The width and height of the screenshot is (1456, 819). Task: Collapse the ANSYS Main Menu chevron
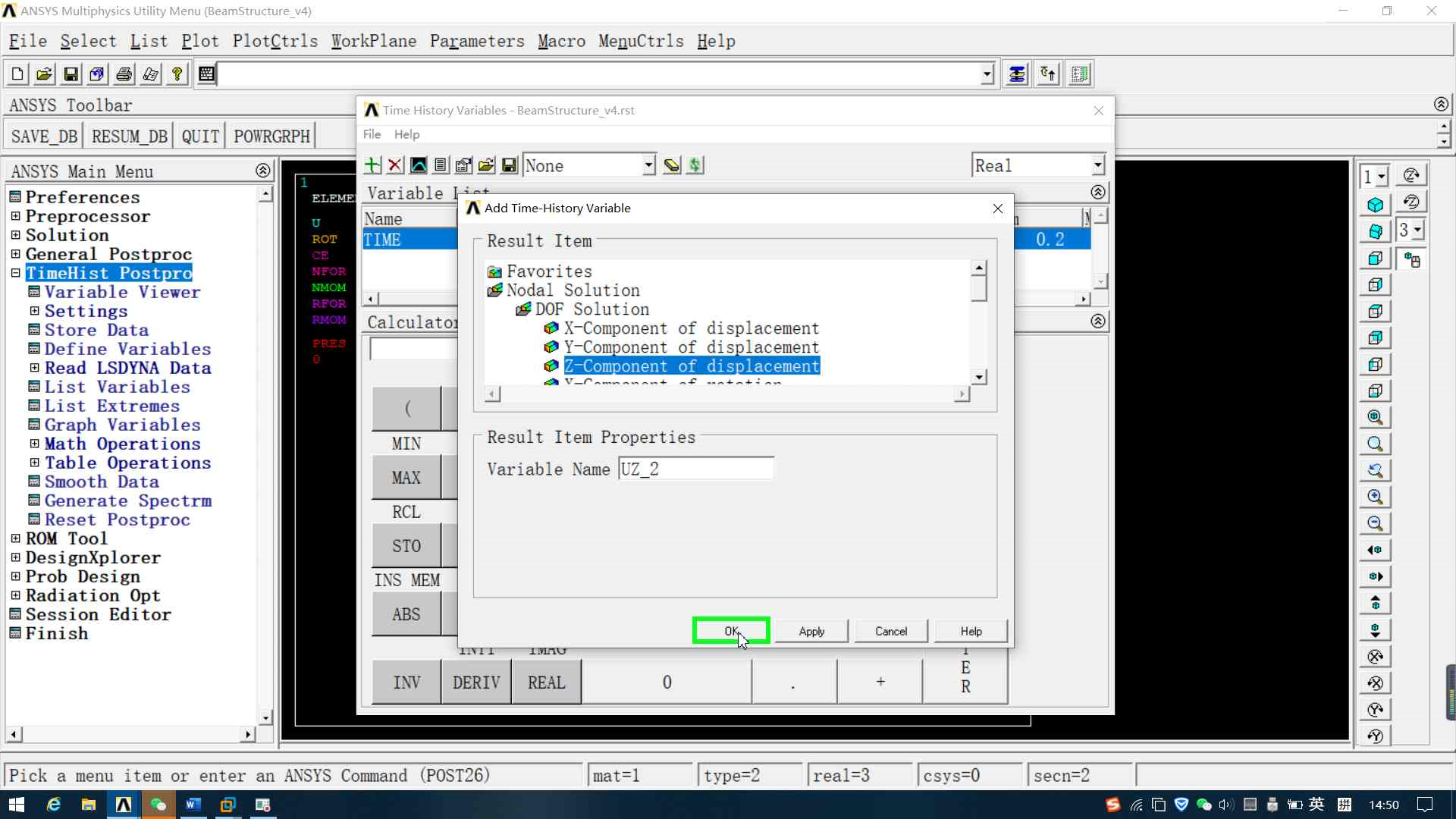tap(262, 171)
